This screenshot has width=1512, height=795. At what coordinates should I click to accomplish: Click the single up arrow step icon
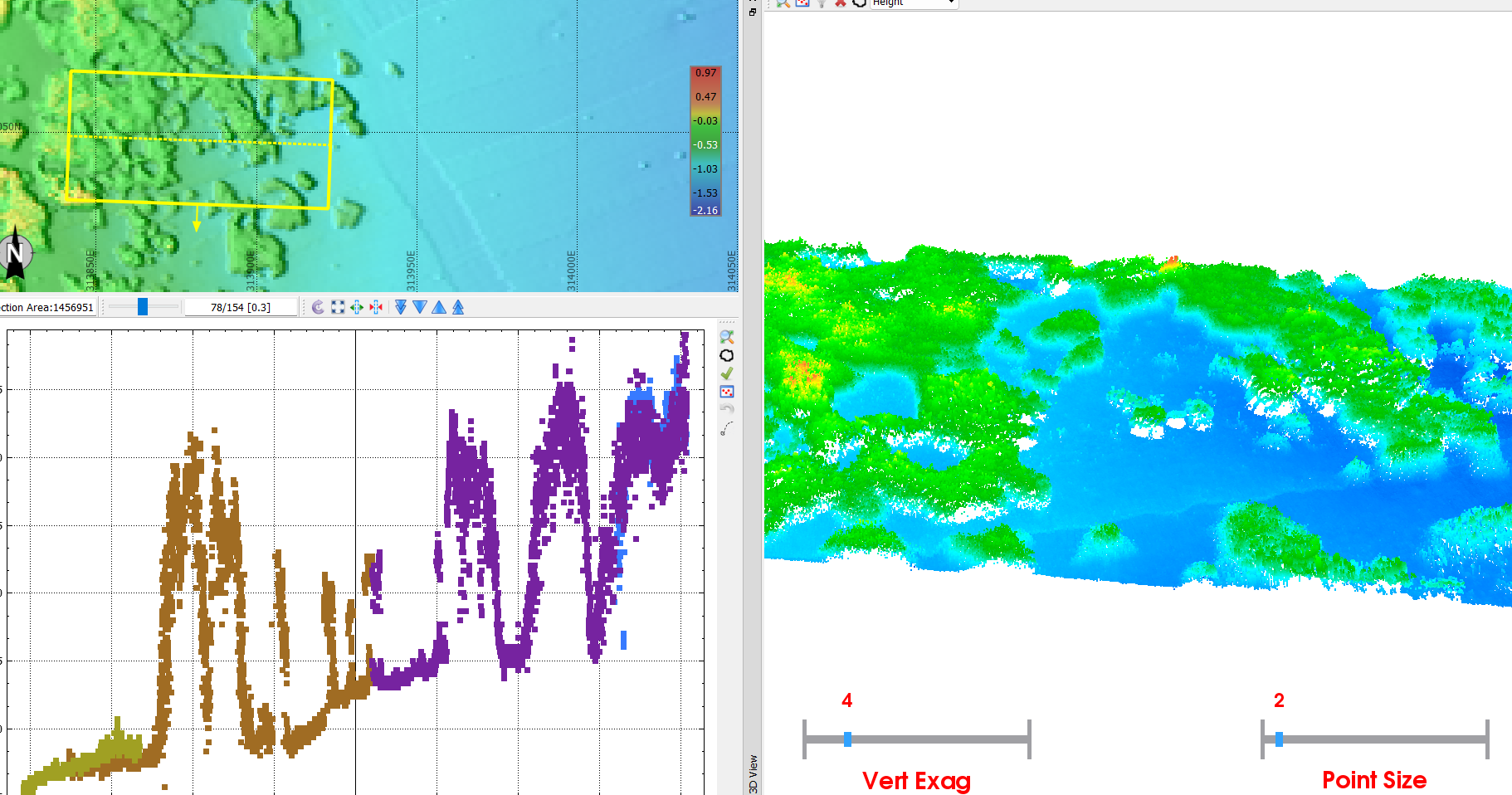[x=439, y=307]
